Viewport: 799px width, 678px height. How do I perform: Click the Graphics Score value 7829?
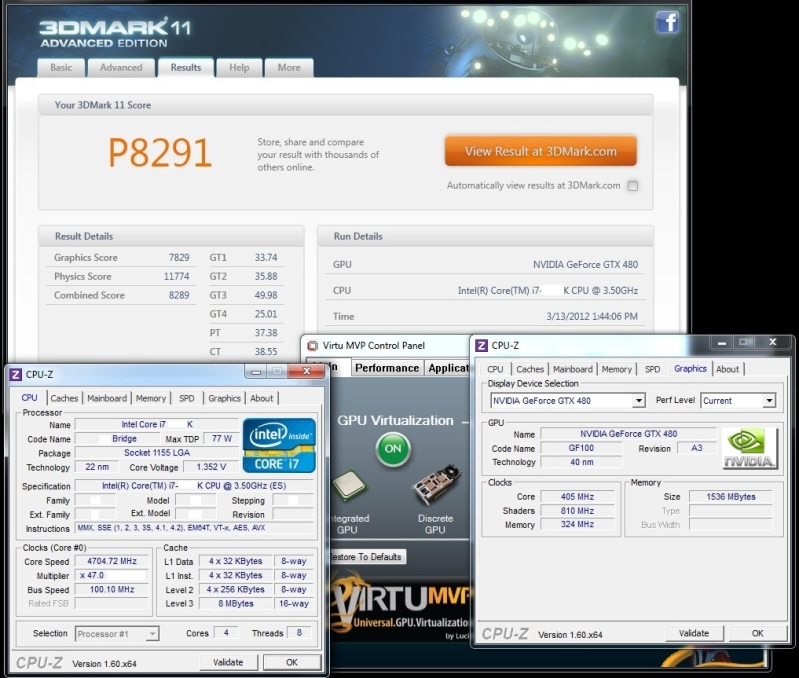(x=179, y=258)
